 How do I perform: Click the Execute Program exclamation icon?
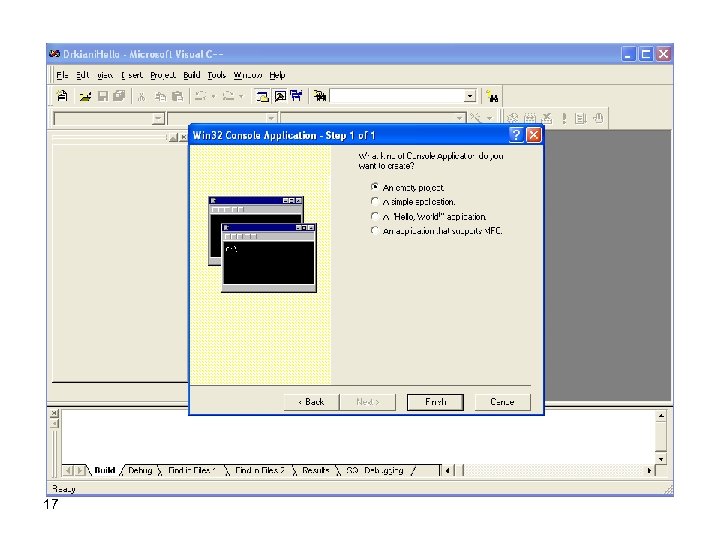tap(564, 118)
